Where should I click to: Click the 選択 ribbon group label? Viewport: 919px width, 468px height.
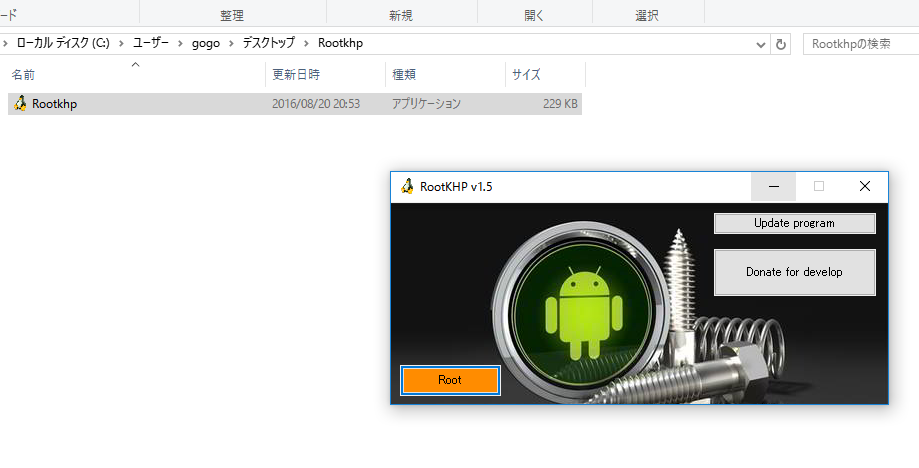[647, 15]
